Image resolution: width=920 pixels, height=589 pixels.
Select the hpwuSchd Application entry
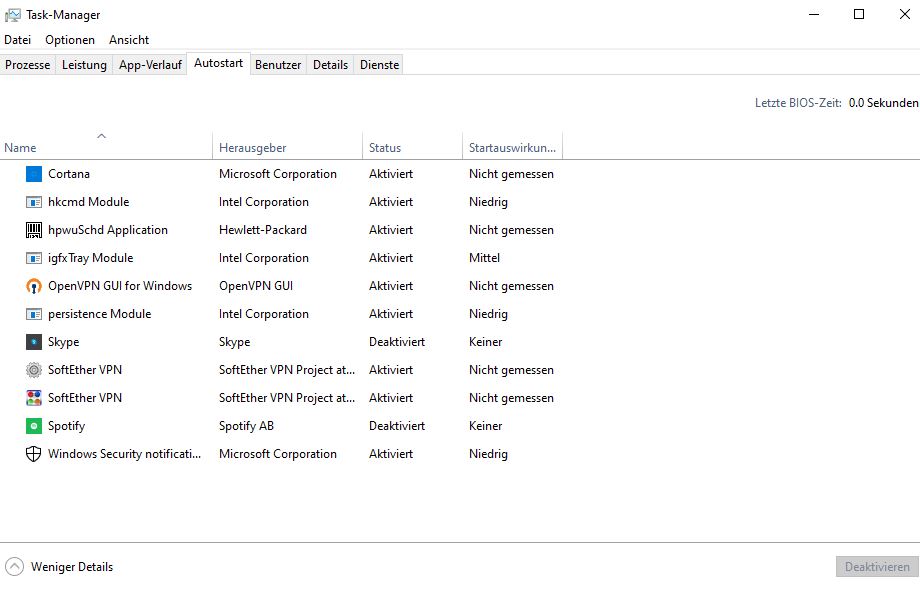(x=108, y=230)
